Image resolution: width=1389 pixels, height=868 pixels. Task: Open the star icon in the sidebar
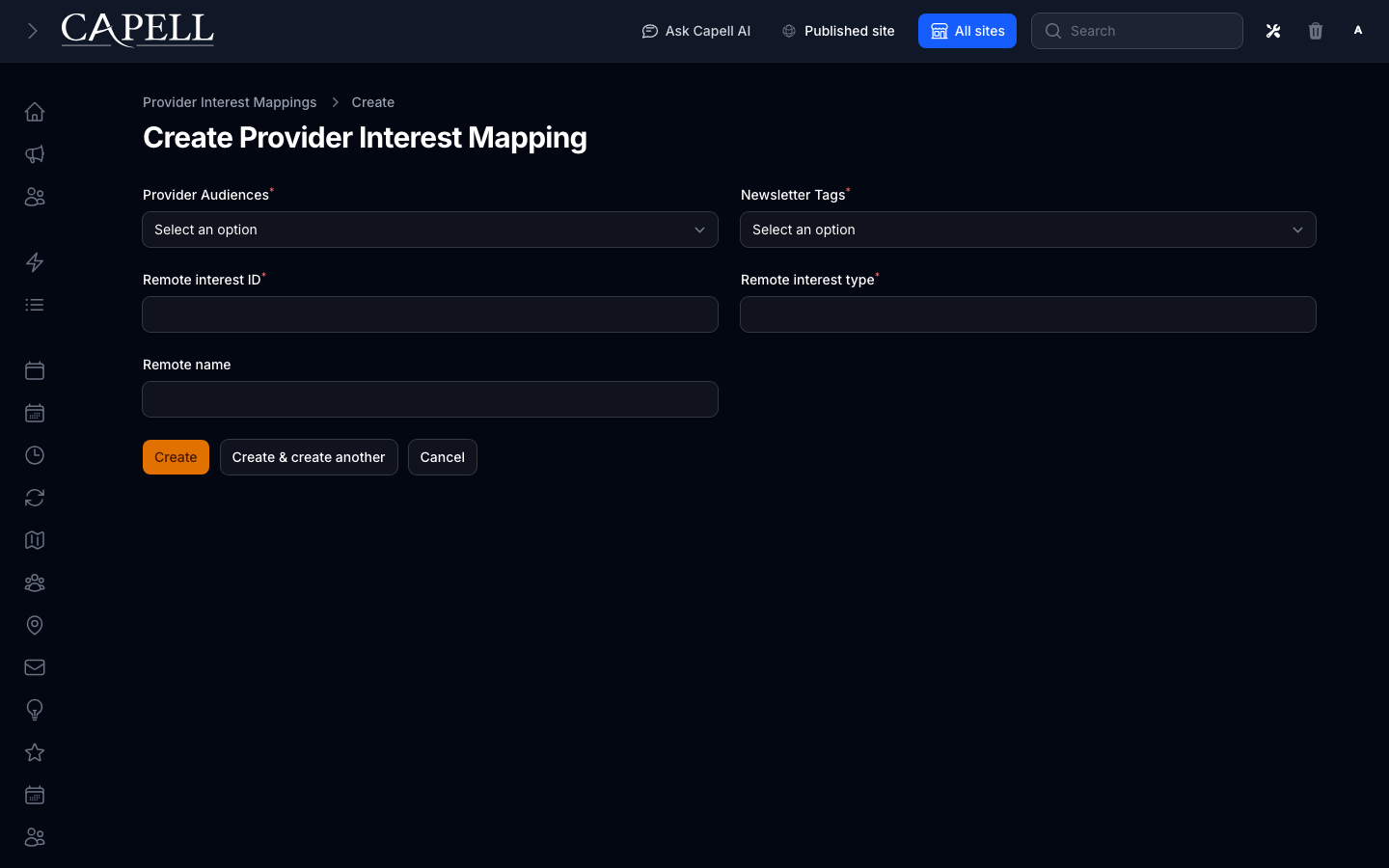pyautogui.click(x=35, y=752)
